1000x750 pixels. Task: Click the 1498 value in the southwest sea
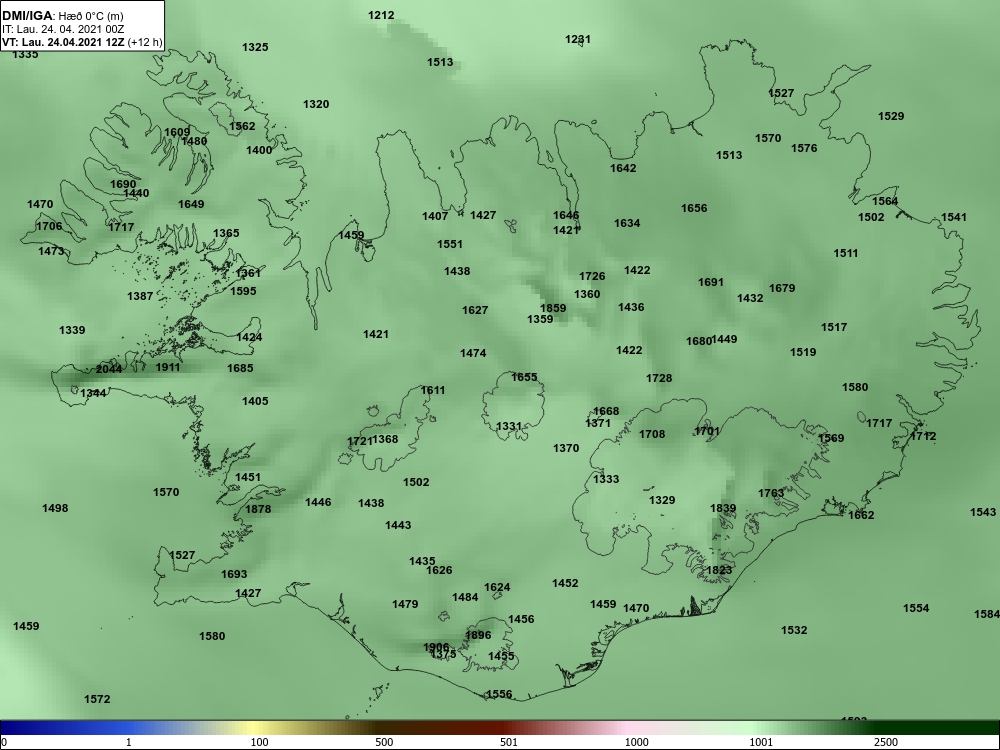(x=55, y=508)
